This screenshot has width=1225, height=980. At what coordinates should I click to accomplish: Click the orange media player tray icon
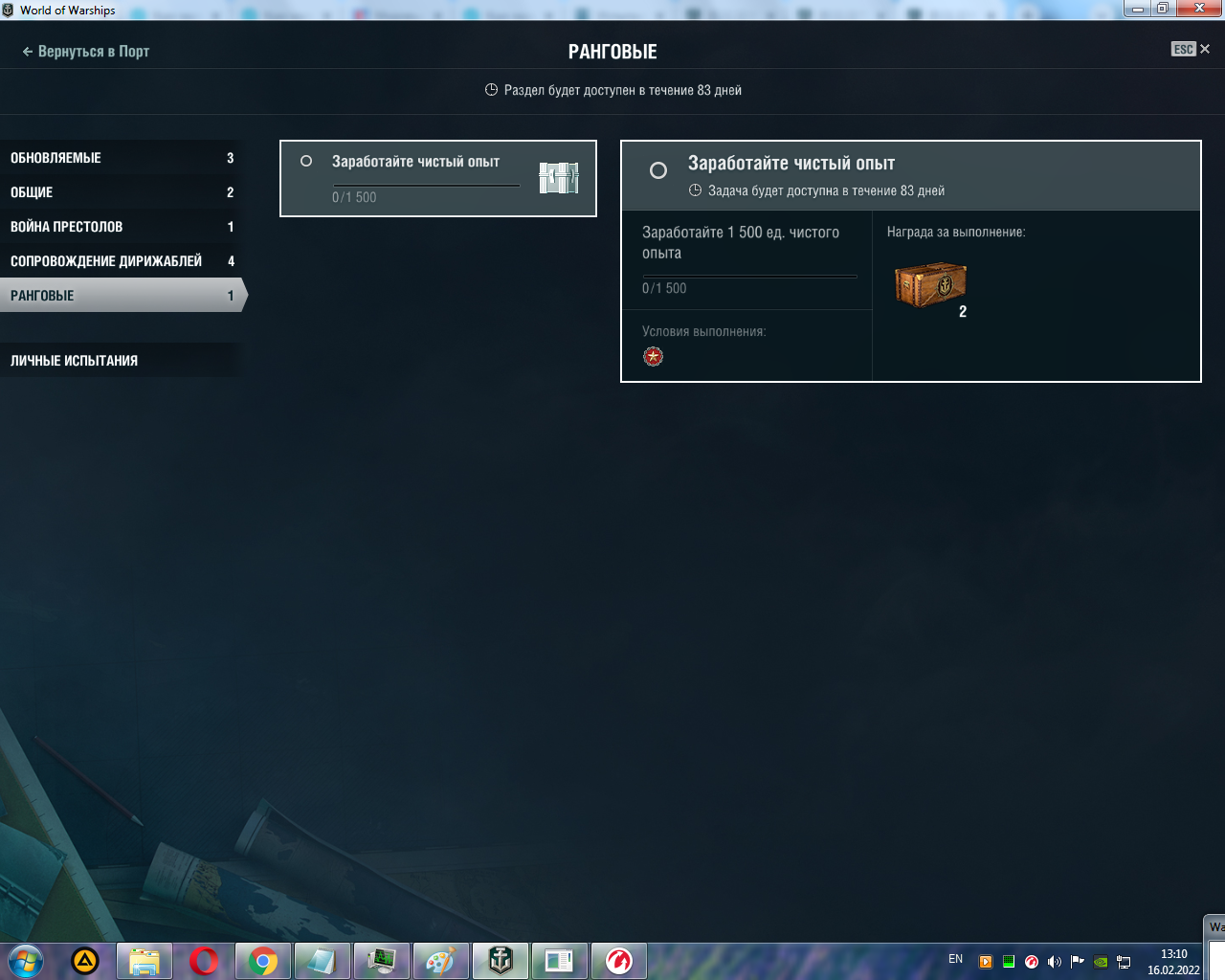(986, 962)
